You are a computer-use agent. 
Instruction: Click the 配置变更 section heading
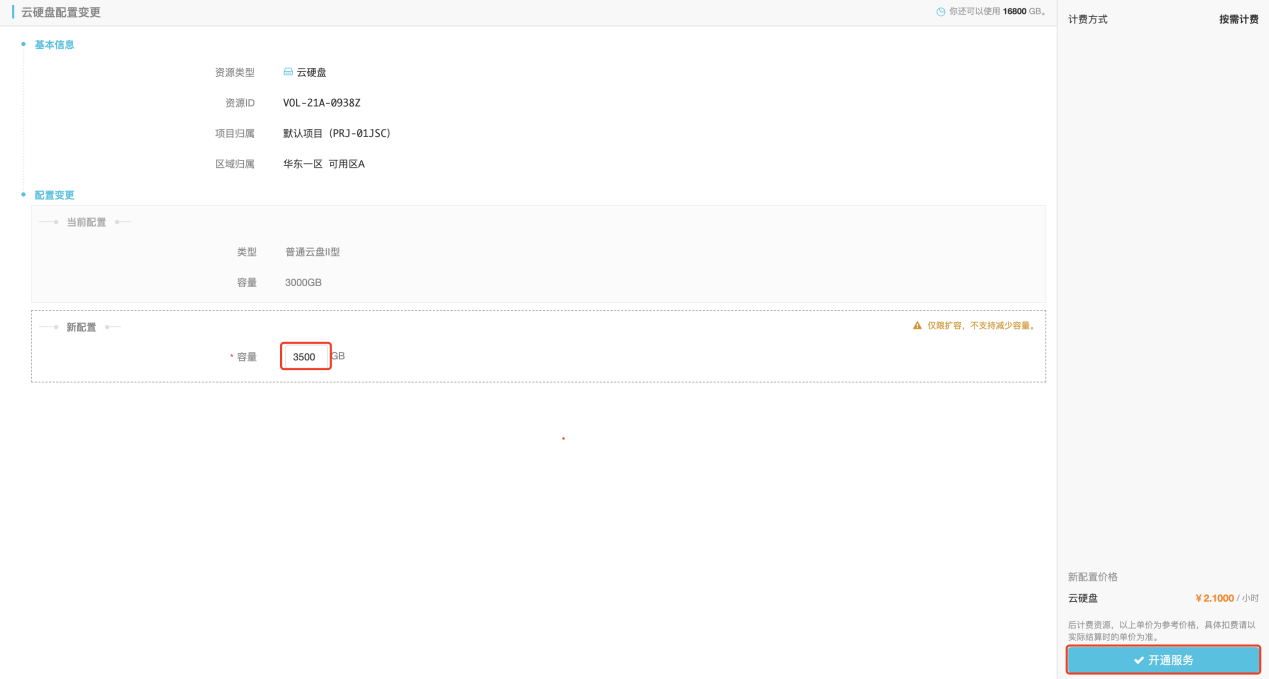54,195
